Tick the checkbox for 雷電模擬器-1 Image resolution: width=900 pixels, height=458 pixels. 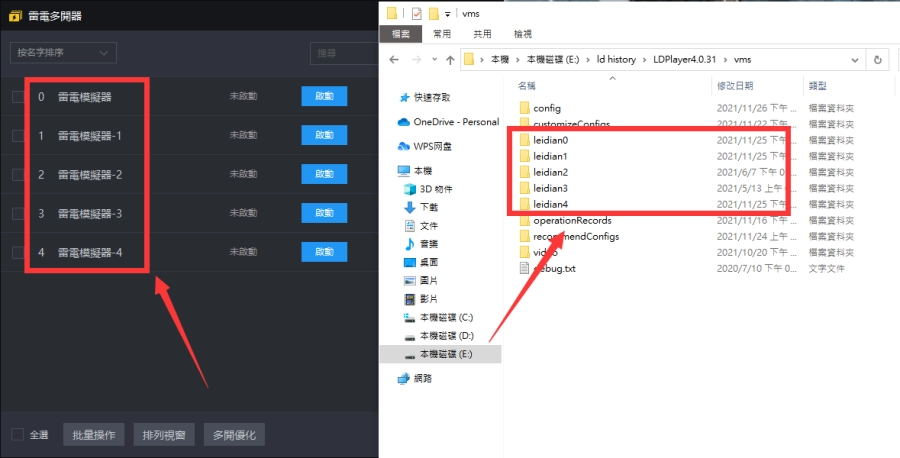18,135
